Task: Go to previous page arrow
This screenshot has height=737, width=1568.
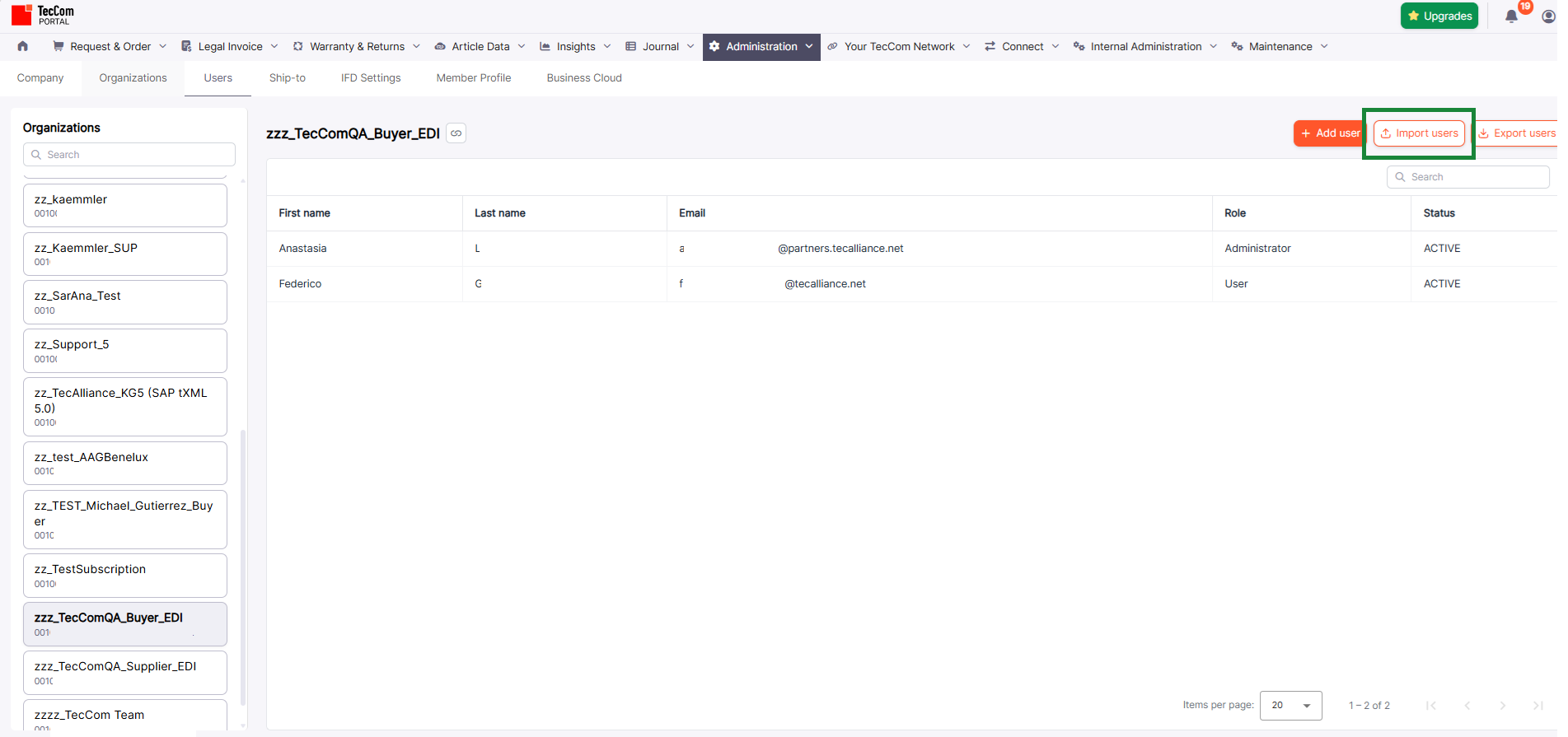Action: [1467, 706]
